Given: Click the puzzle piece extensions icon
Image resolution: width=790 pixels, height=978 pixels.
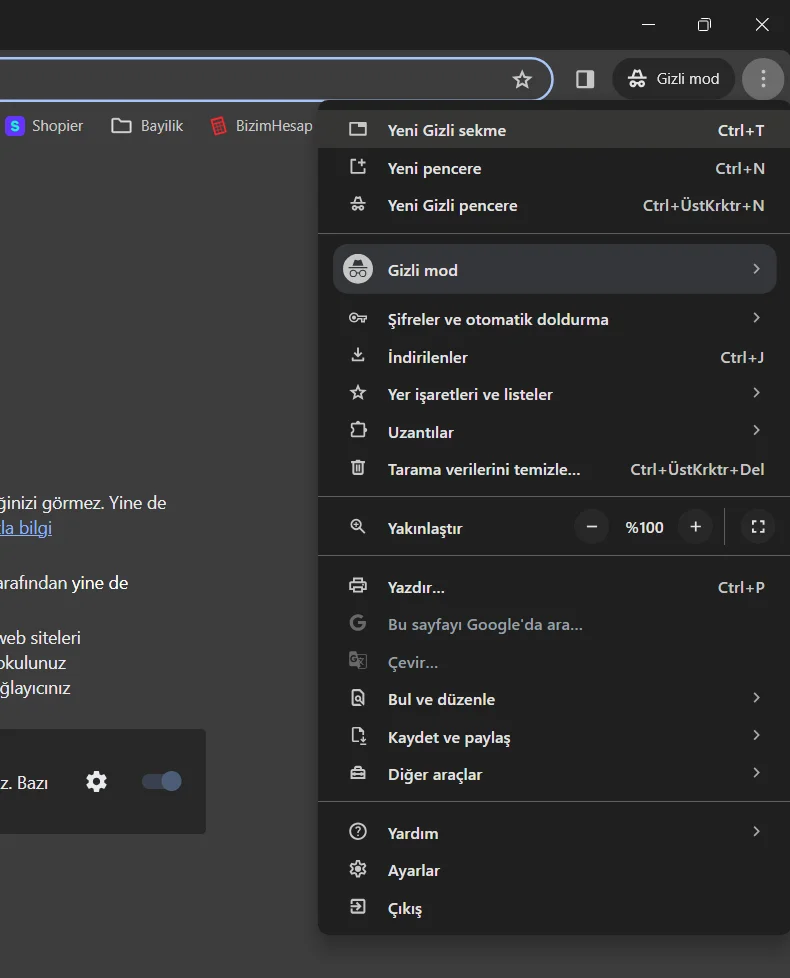Looking at the screenshot, I should (358, 430).
